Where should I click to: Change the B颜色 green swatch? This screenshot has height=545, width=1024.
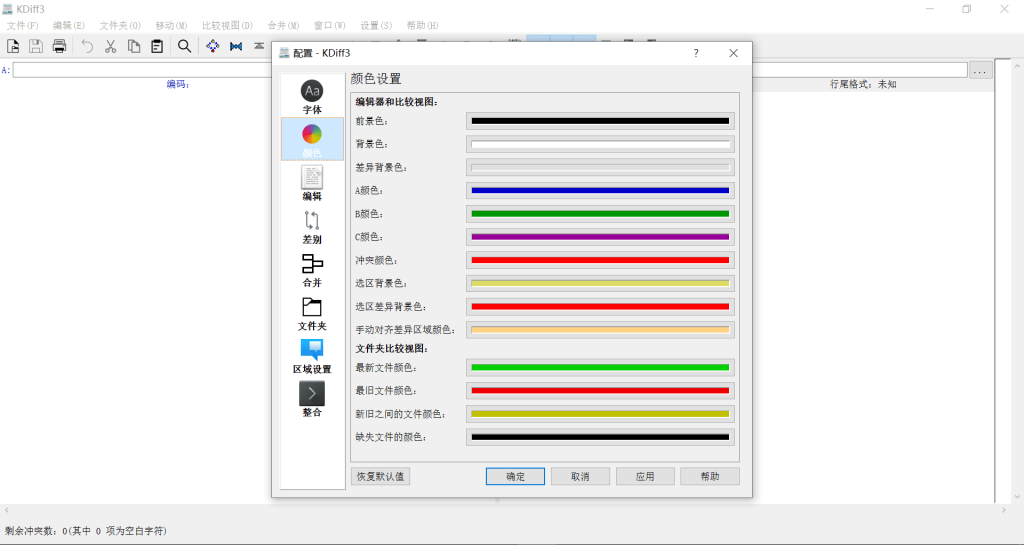(x=600, y=213)
